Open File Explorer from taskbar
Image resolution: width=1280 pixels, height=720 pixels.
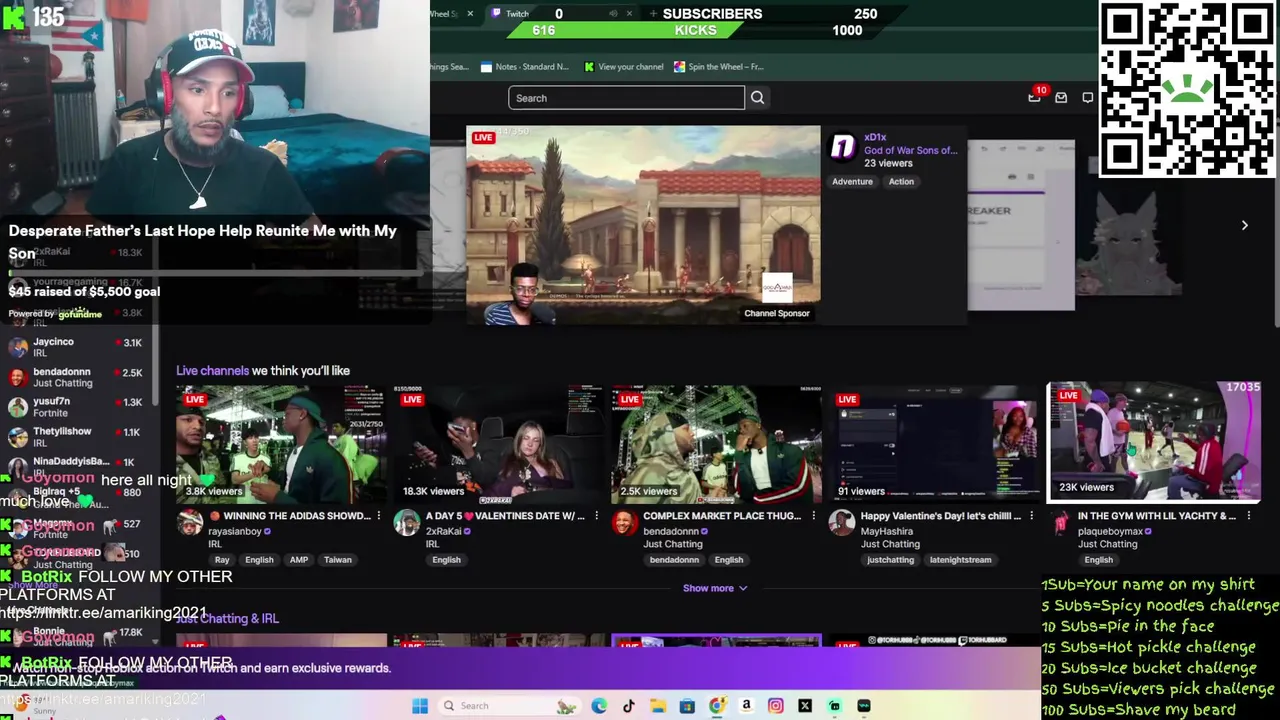[658, 706]
